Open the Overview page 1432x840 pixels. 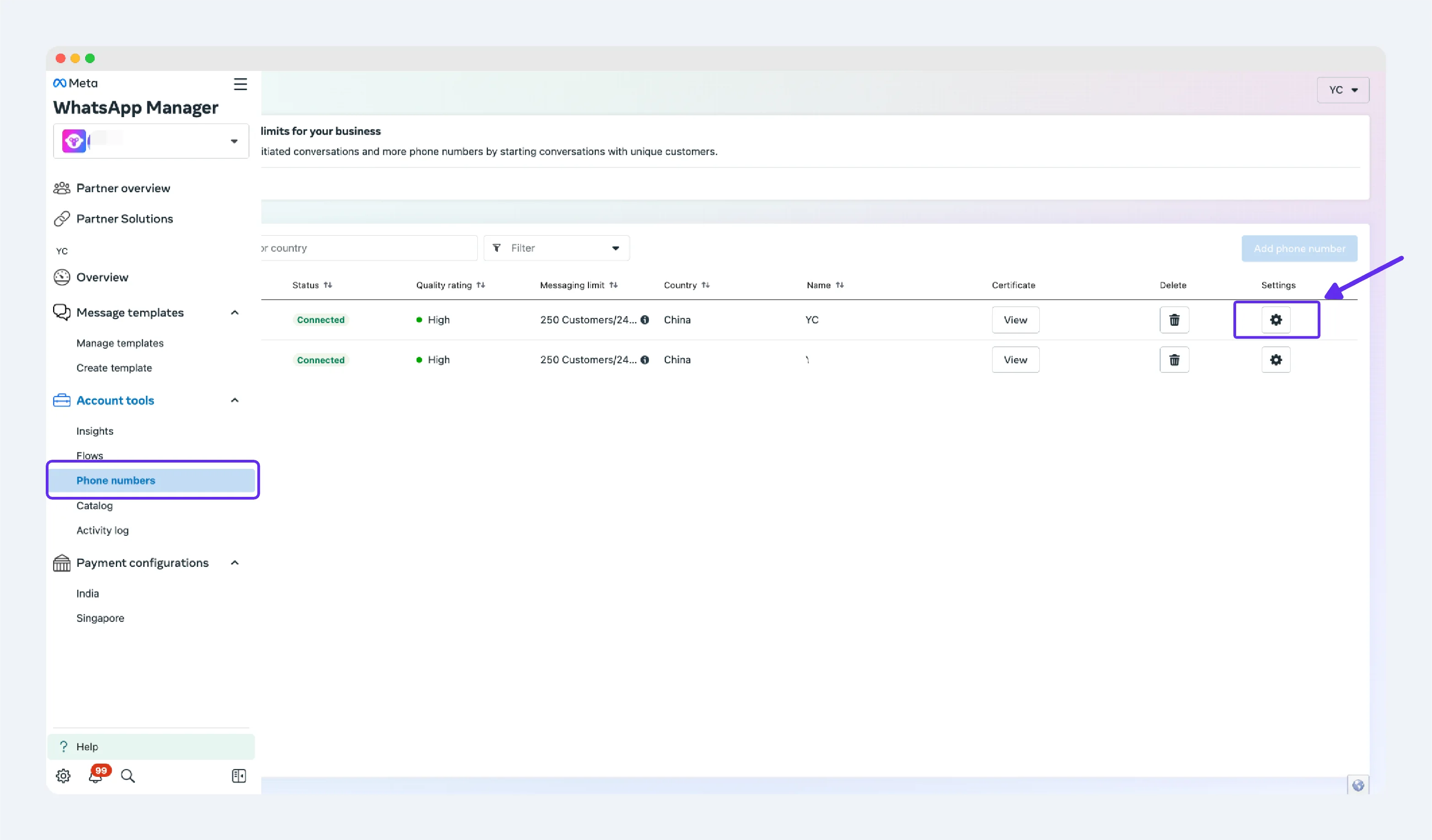tap(91, 277)
